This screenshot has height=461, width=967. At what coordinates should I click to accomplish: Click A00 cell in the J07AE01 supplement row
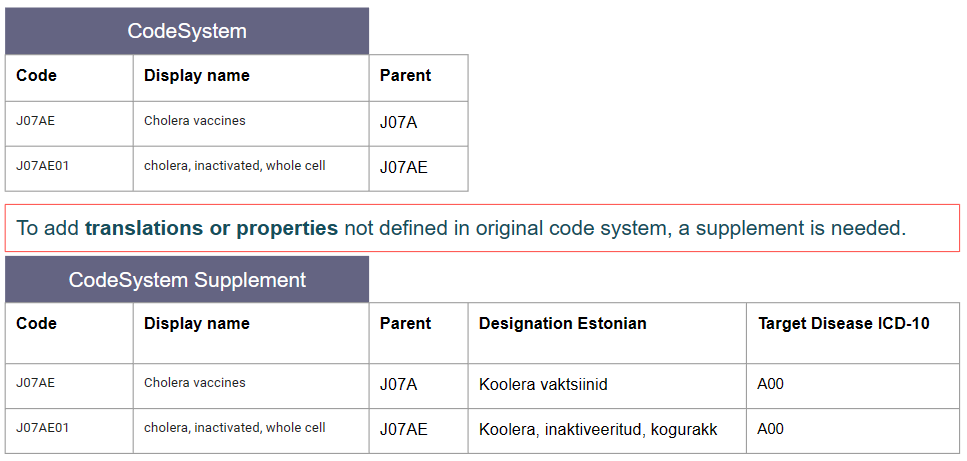click(770, 430)
